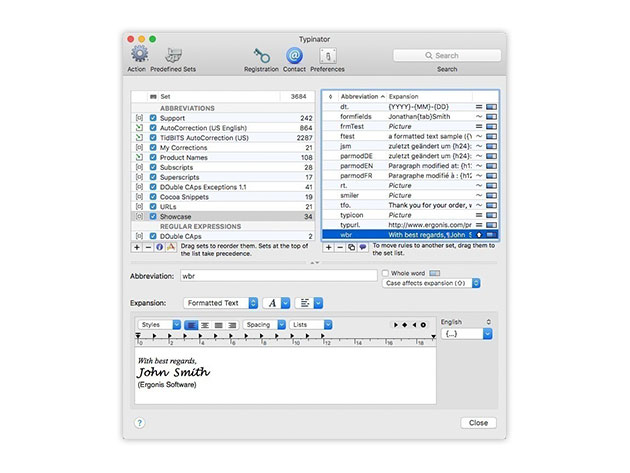Select center tab stop diamond marker
The image size is (630, 473).
point(405,325)
